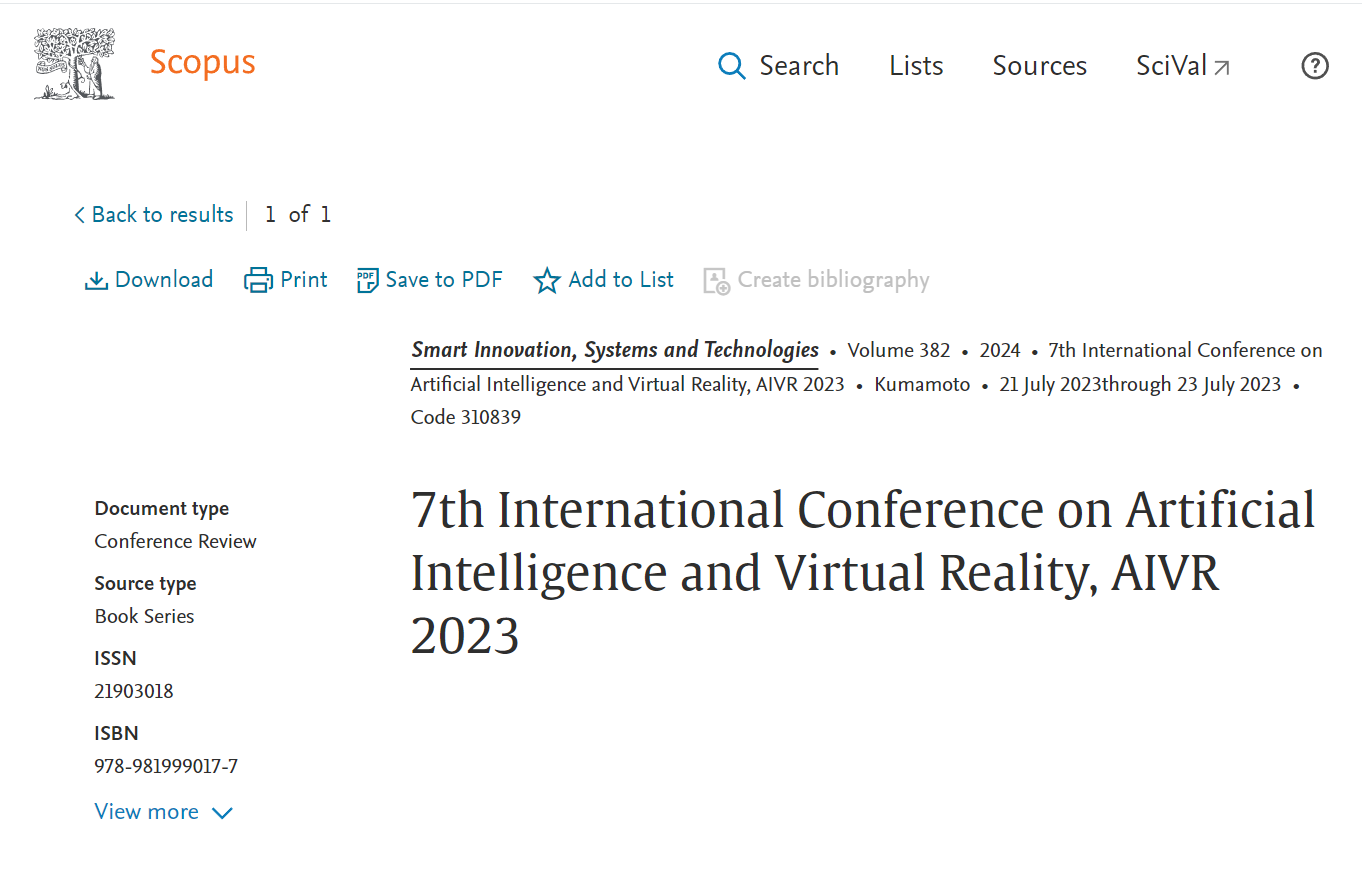The width and height of the screenshot is (1362, 883).
Task: Go back to results
Action: pyautogui.click(x=162, y=215)
